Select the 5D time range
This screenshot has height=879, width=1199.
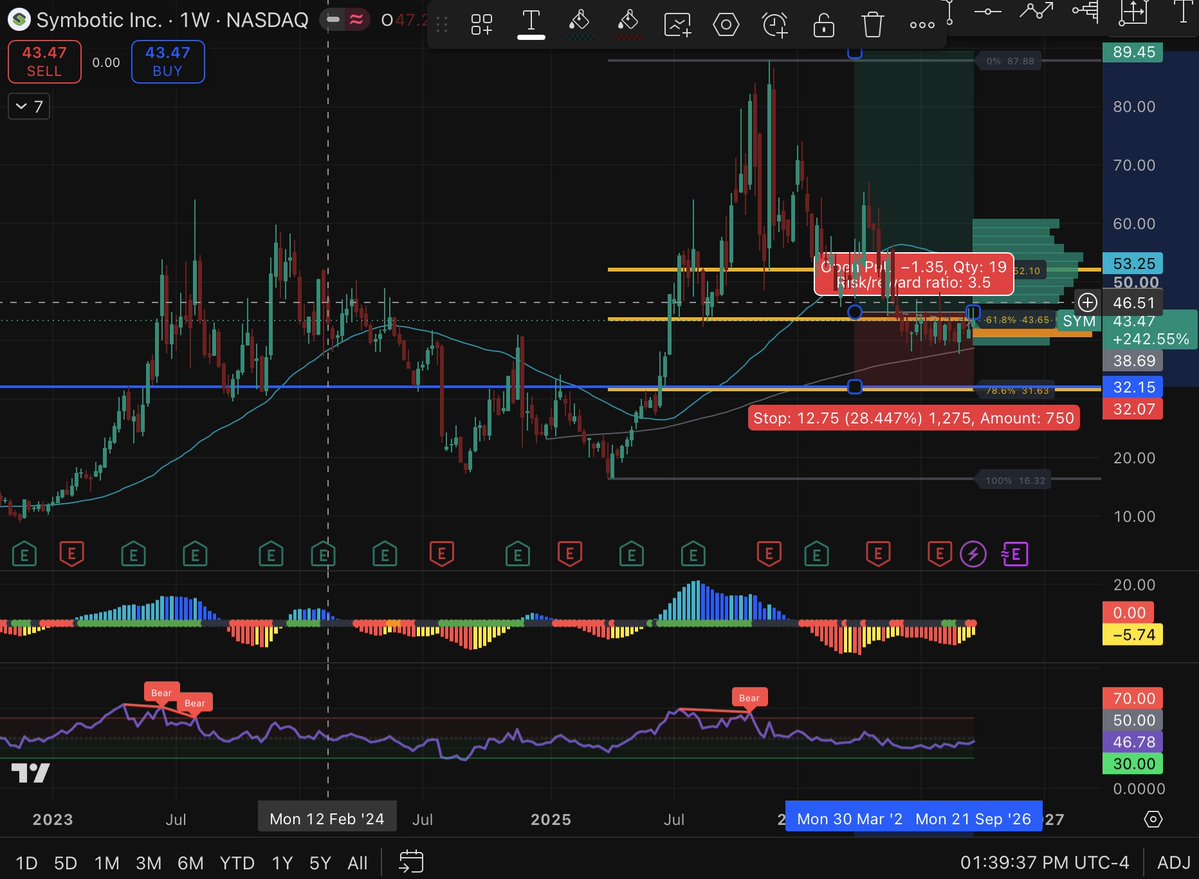[66, 863]
